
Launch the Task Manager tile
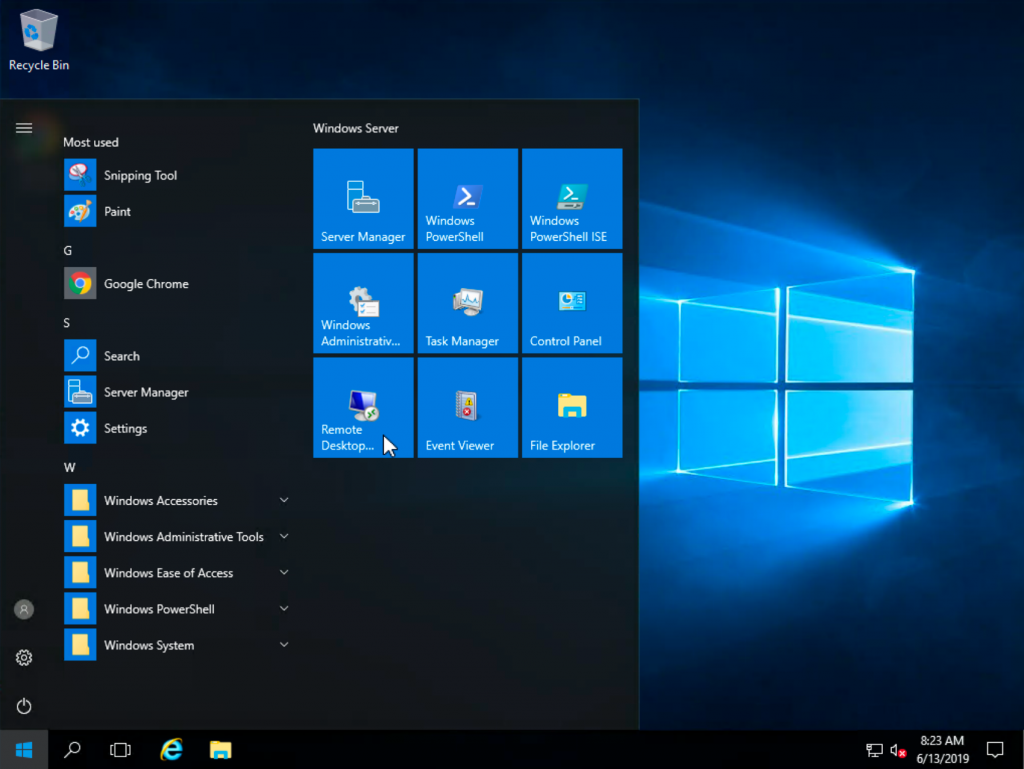coord(468,303)
